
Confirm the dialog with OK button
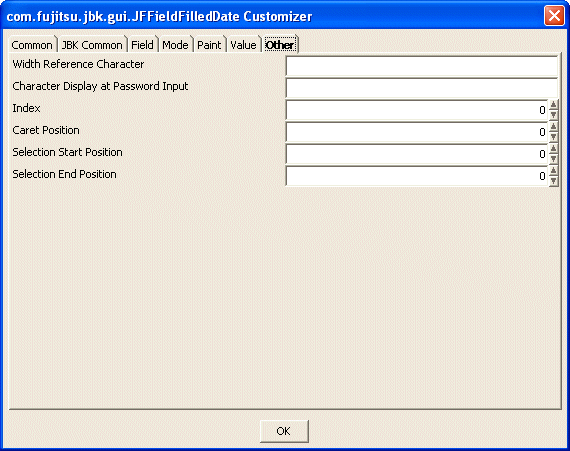click(284, 431)
